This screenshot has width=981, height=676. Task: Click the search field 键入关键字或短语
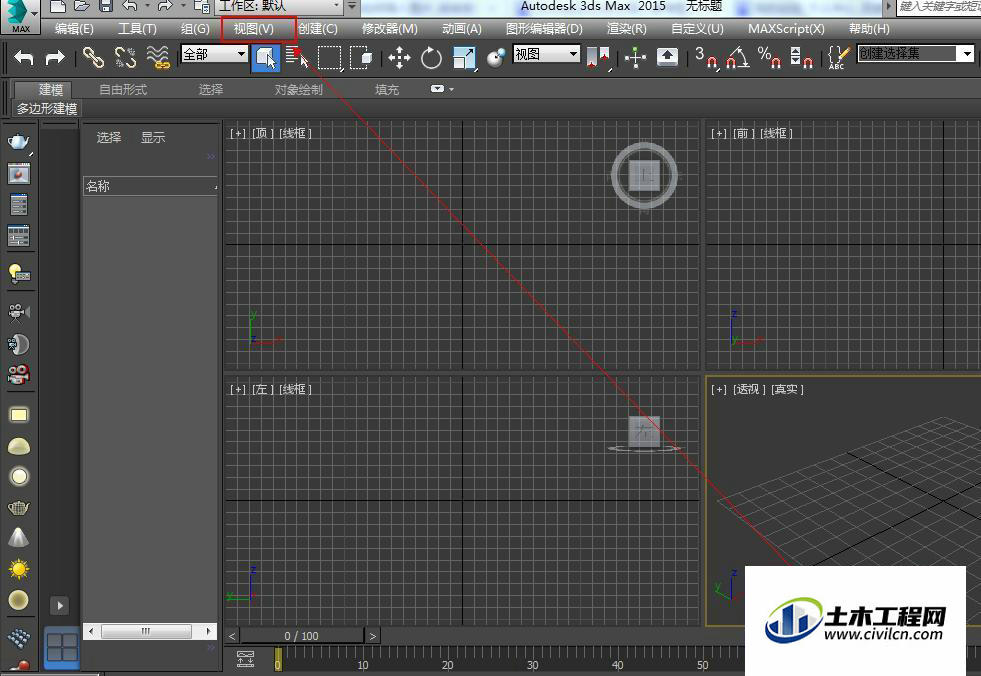click(938, 7)
